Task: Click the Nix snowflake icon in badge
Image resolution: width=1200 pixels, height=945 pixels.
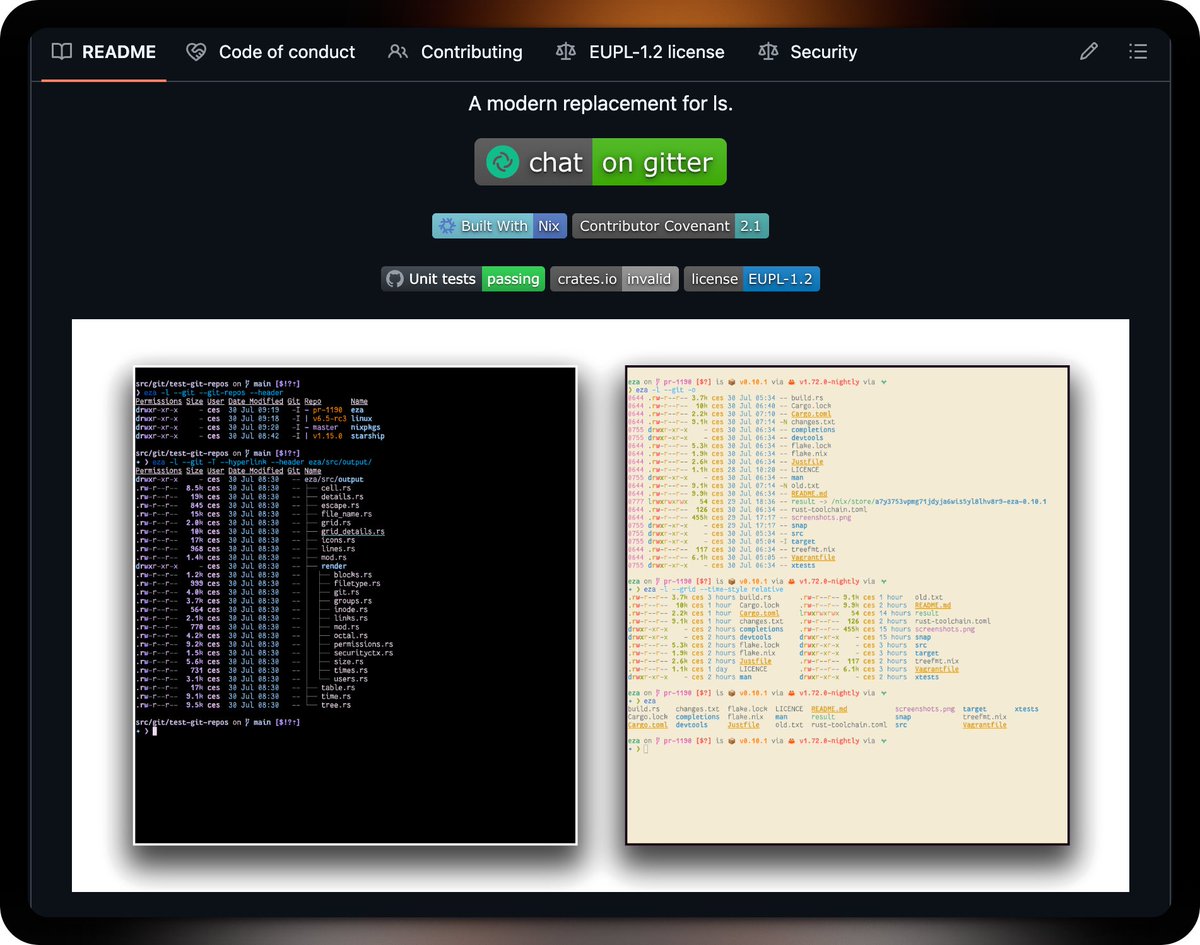Action: [x=447, y=226]
